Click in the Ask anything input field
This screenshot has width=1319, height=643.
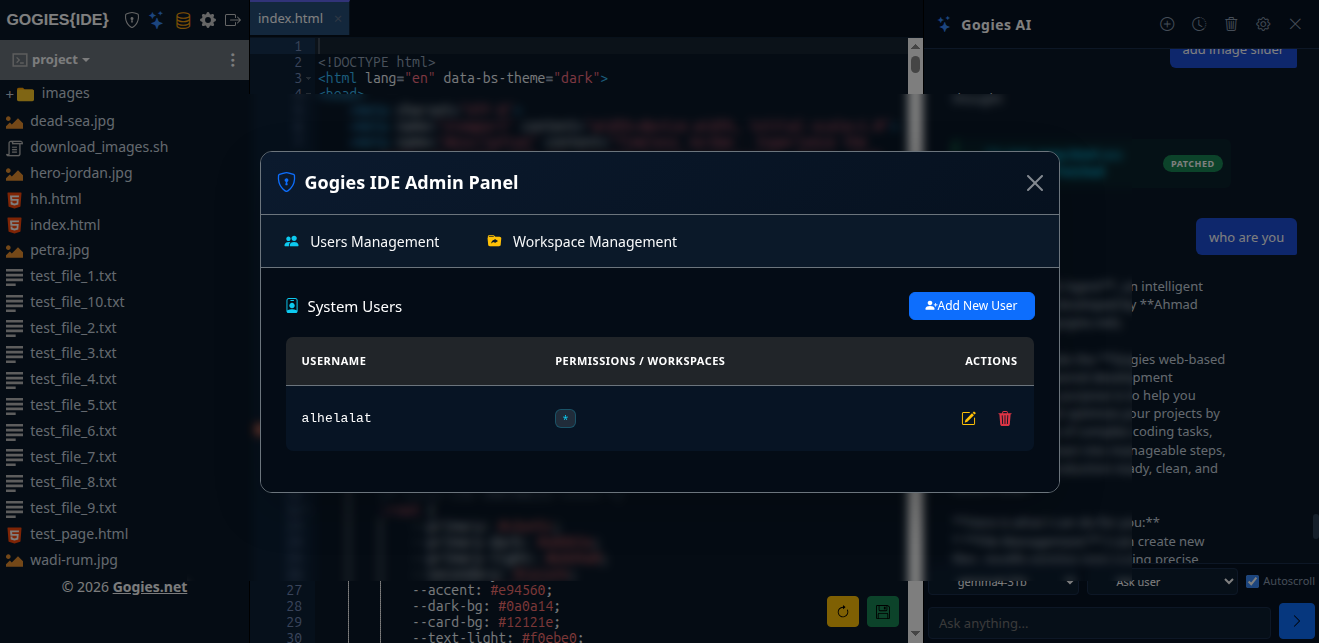(x=1100, y=623)
